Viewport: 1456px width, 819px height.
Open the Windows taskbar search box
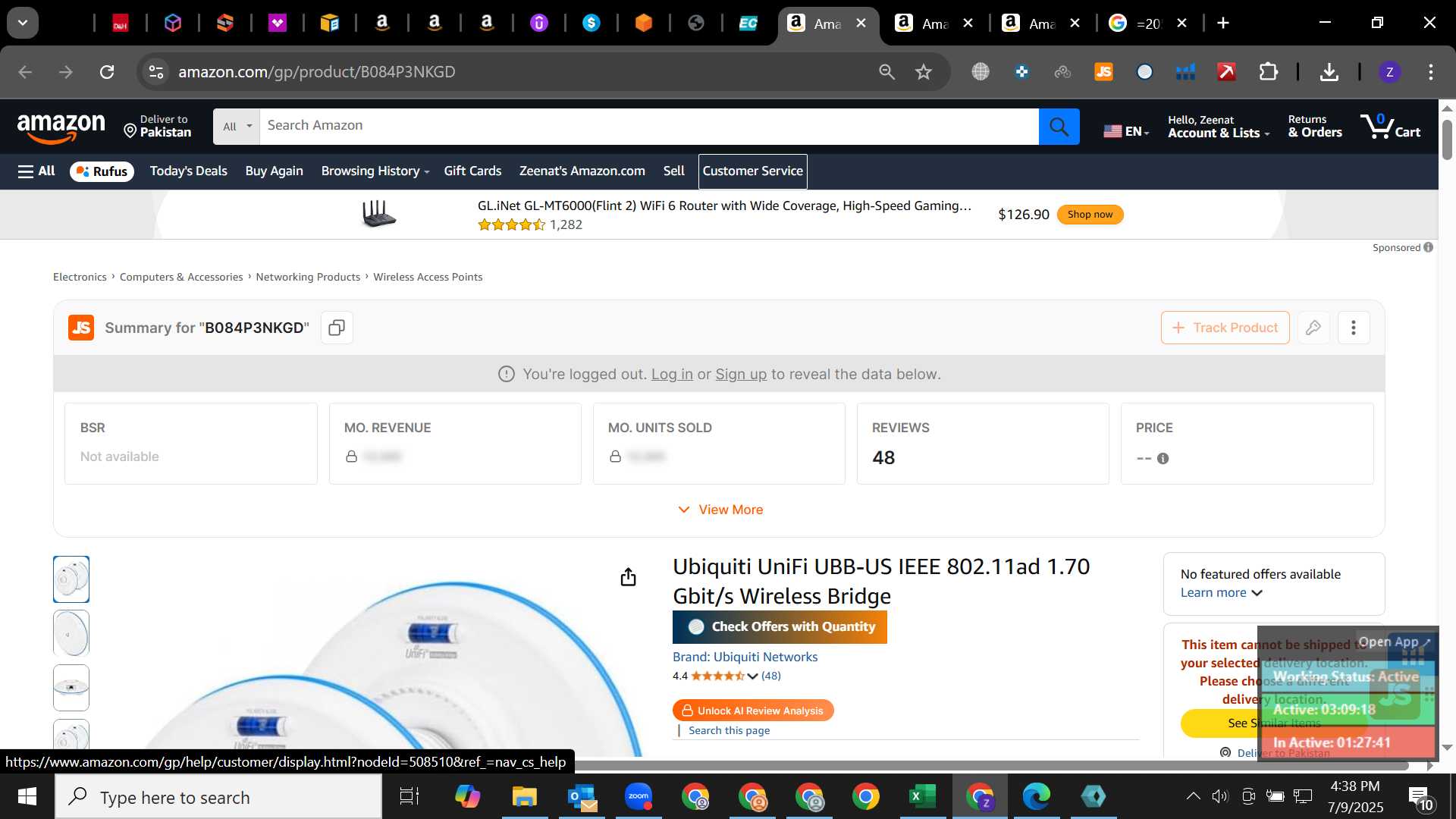[218, 797]
